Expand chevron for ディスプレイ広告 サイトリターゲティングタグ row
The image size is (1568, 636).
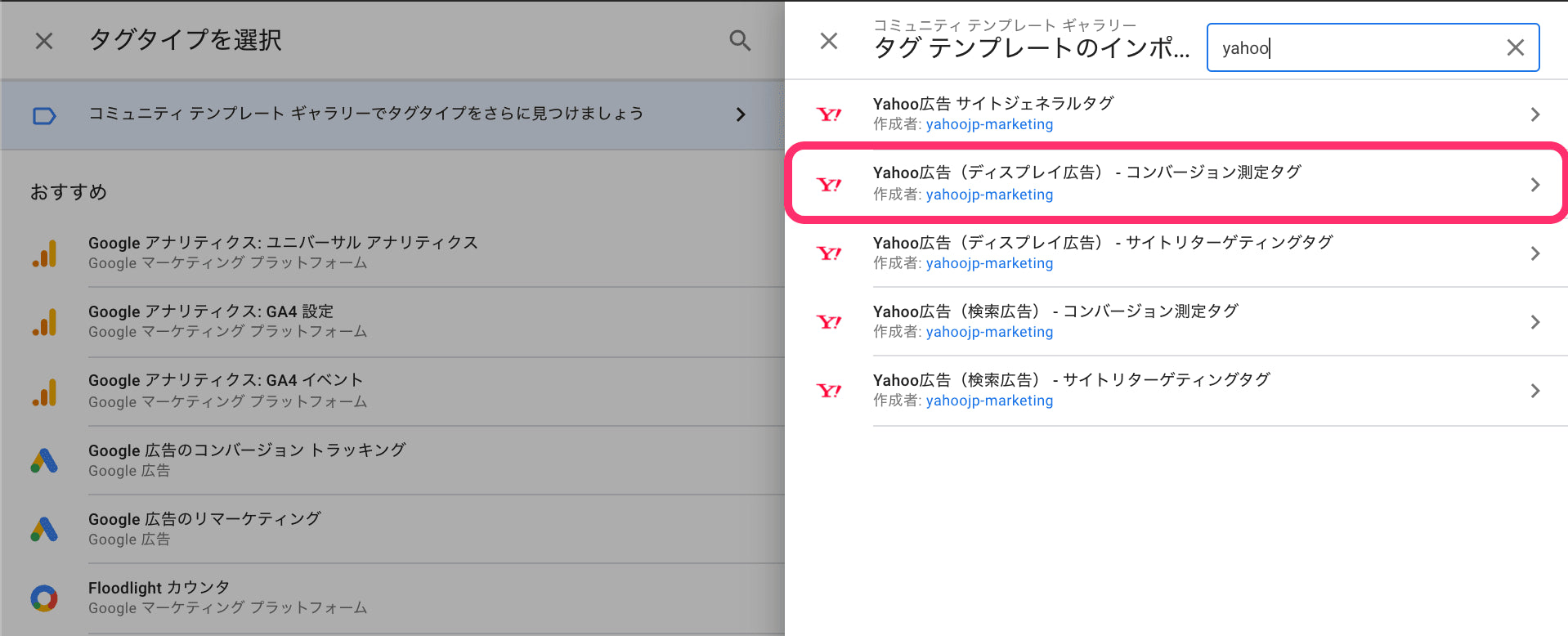pyautogui.click(x=1535, y=253)
